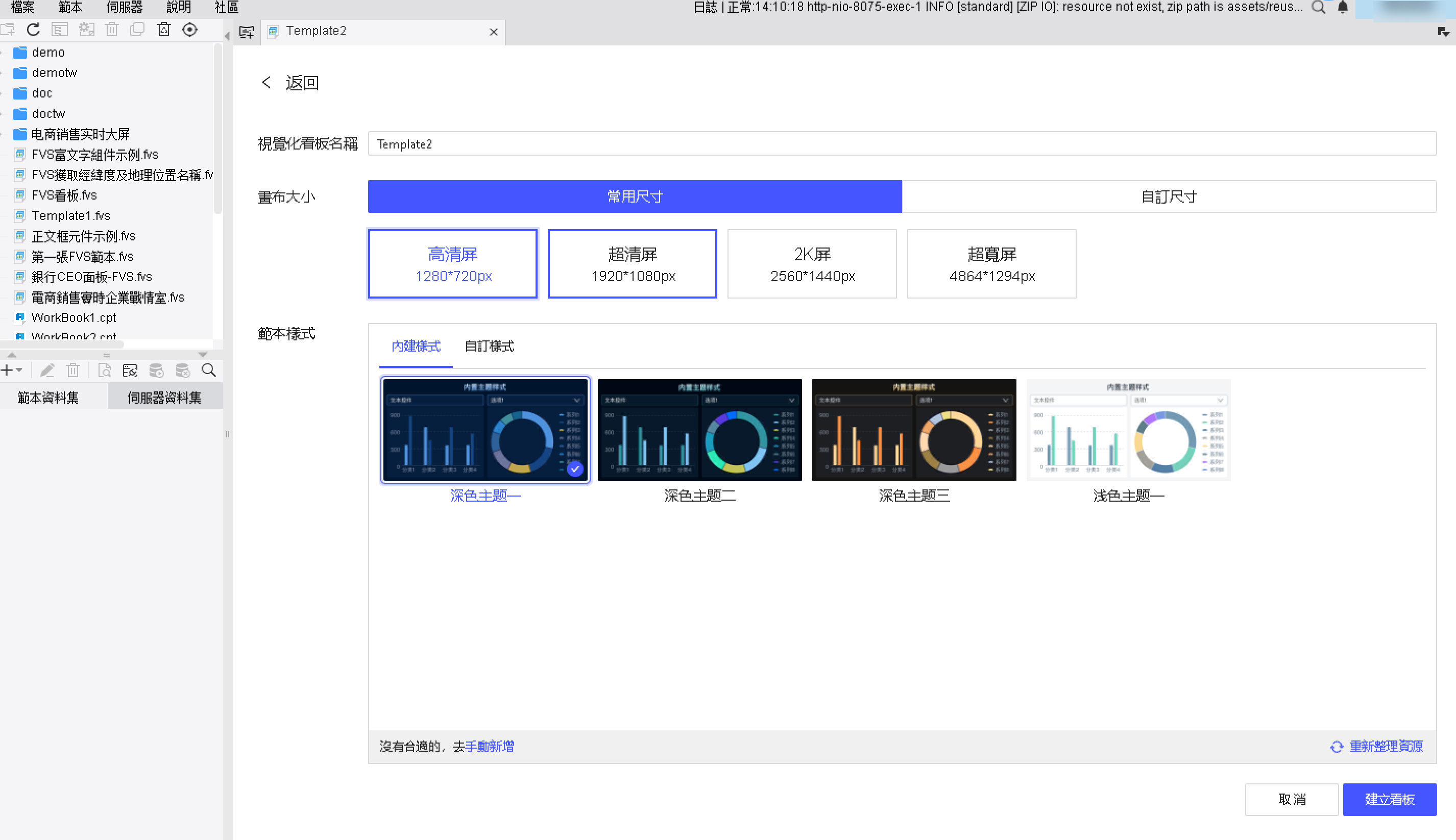Delete dataset using trash icon
The height and width of the screenshot is (840, 1456).
tap(72, 370)
